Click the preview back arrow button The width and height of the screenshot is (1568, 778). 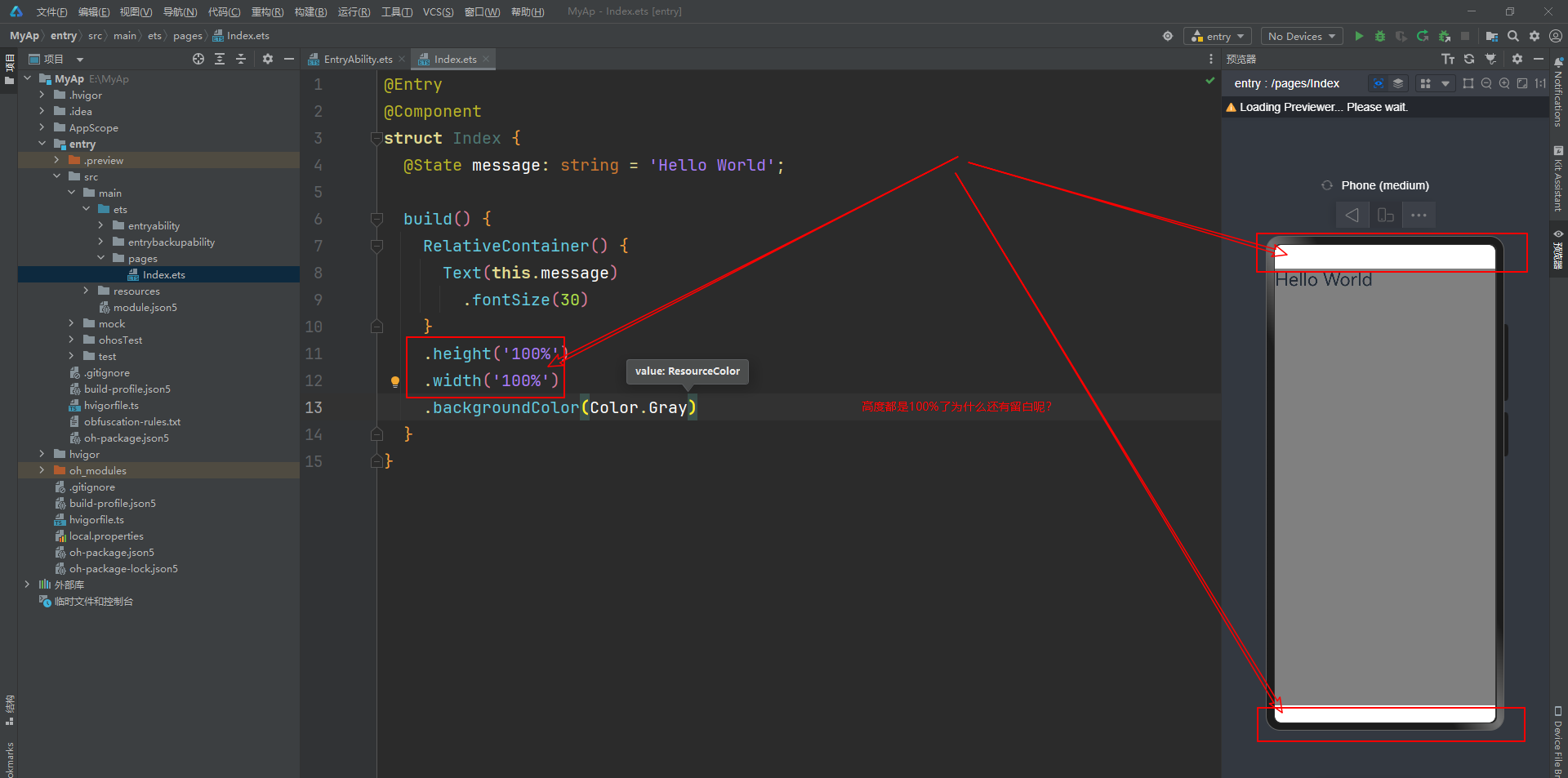click(x=1352, y=215)
